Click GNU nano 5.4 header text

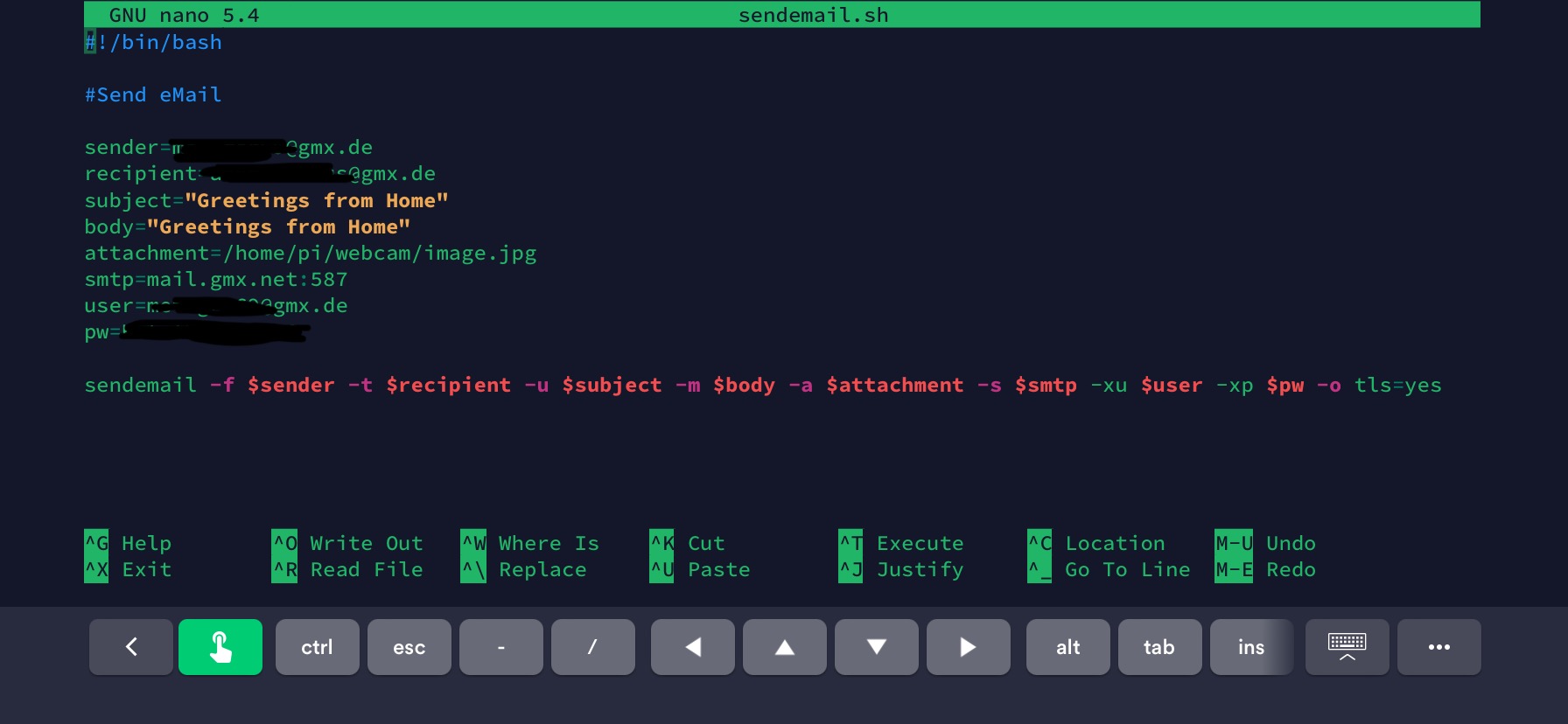[x=185, y=15]
